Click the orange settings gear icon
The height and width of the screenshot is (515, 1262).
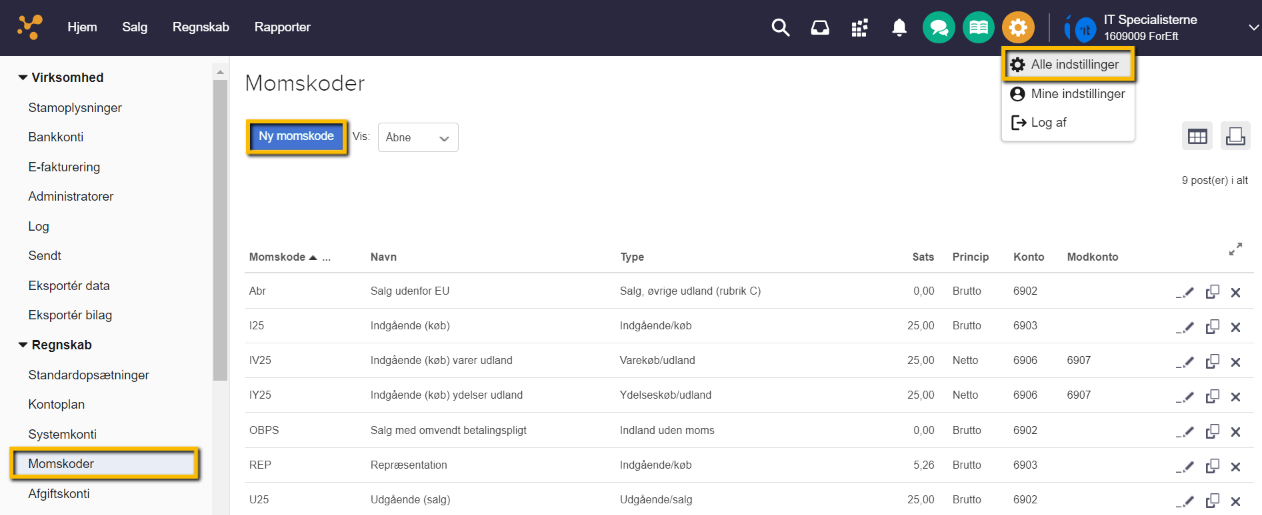(x=1018, y=27)
